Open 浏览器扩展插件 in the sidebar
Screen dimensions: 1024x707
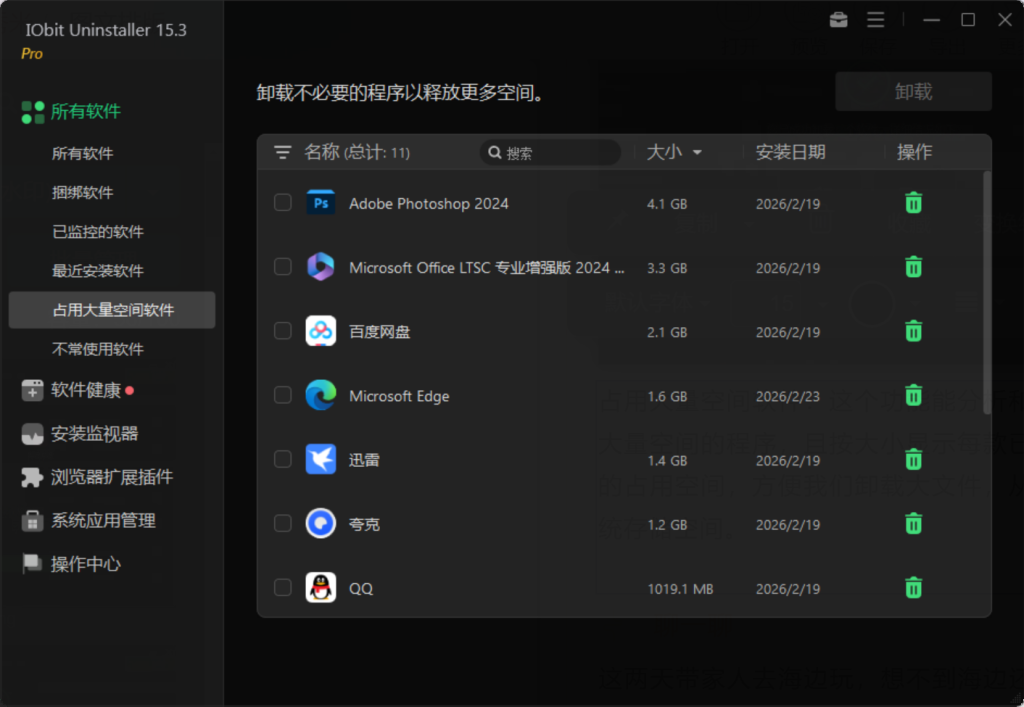(x=97, y=477)
